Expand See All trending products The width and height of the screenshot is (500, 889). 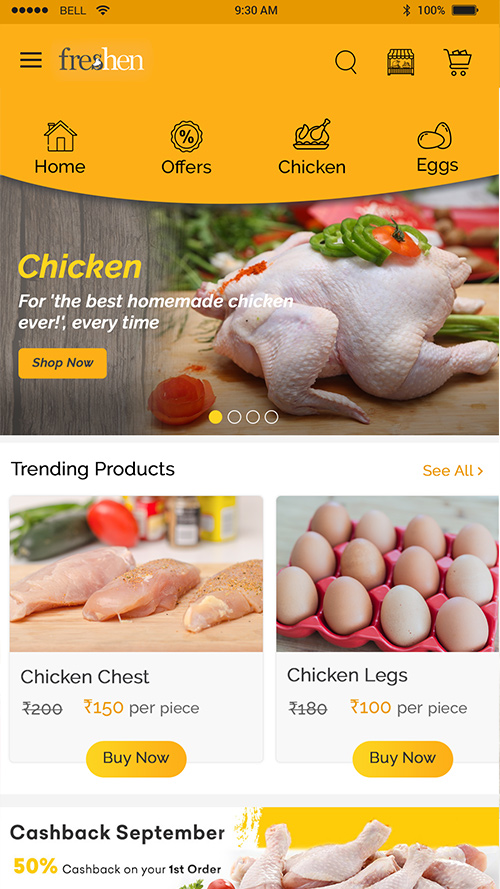pos(453,471)
